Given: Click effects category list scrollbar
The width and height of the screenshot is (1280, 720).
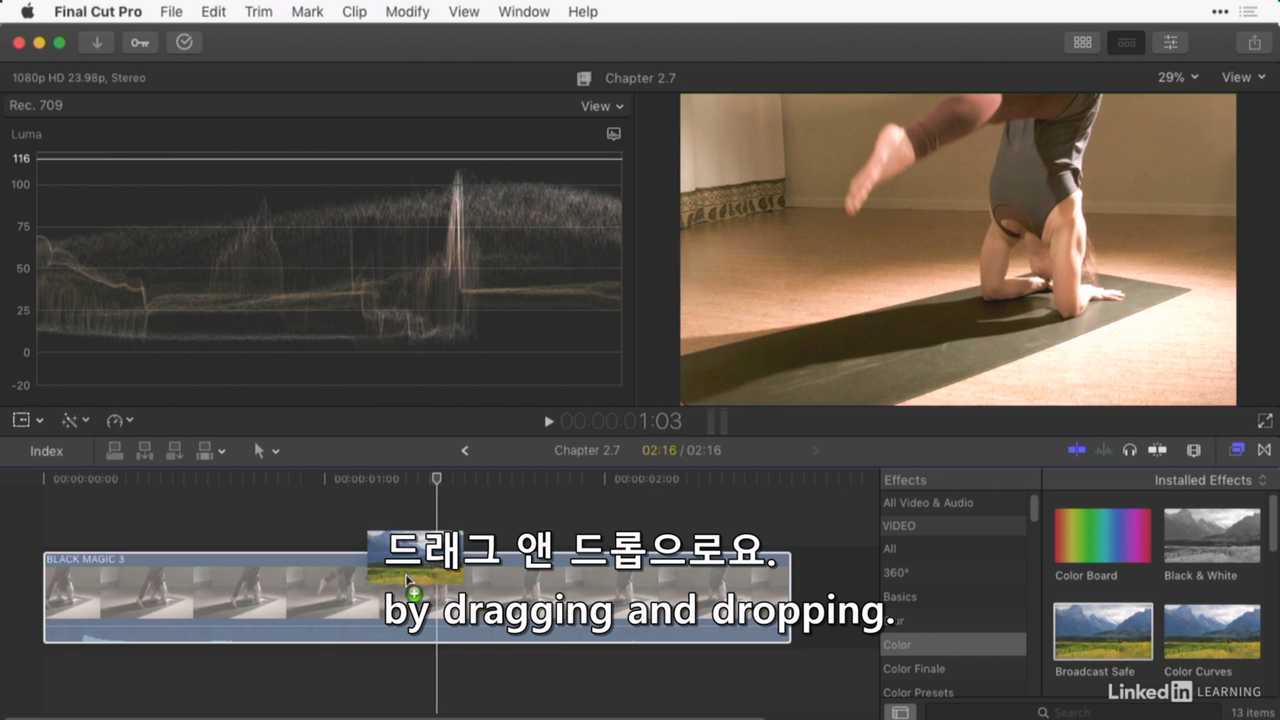Looking at the screenshot, I should [x=1034, y=508].
